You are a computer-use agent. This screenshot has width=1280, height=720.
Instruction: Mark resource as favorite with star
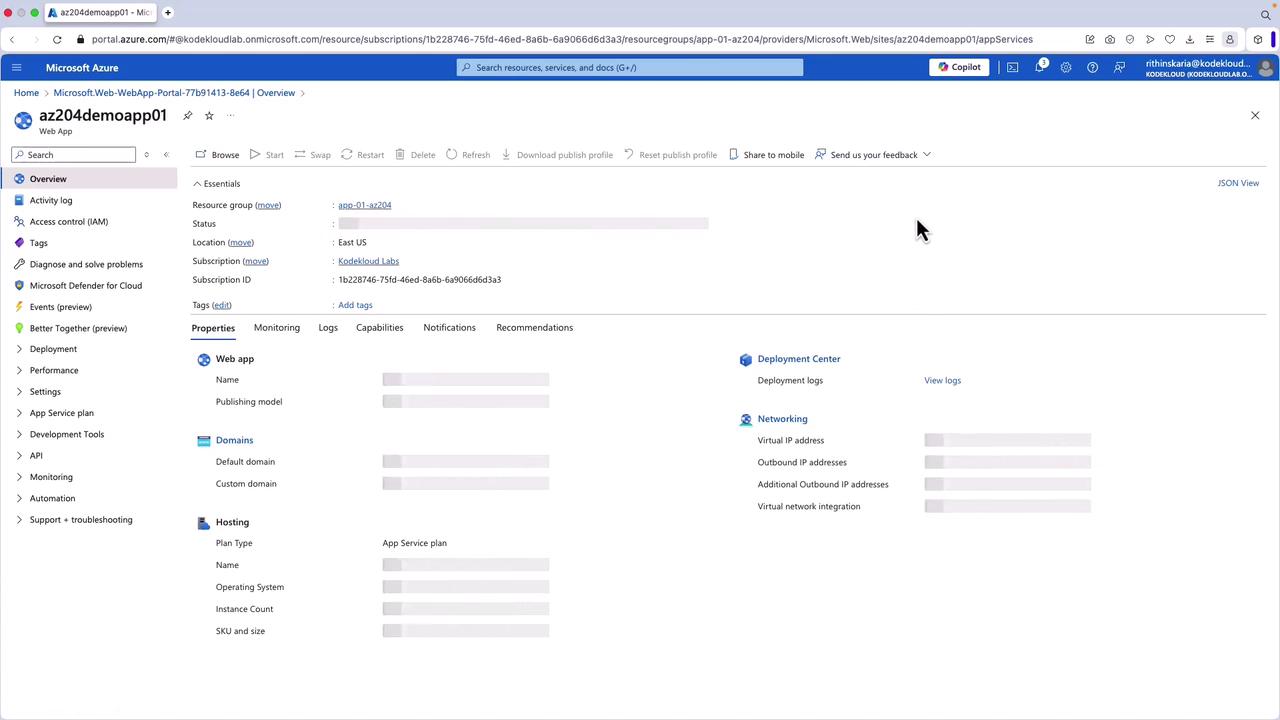[209, 116]
